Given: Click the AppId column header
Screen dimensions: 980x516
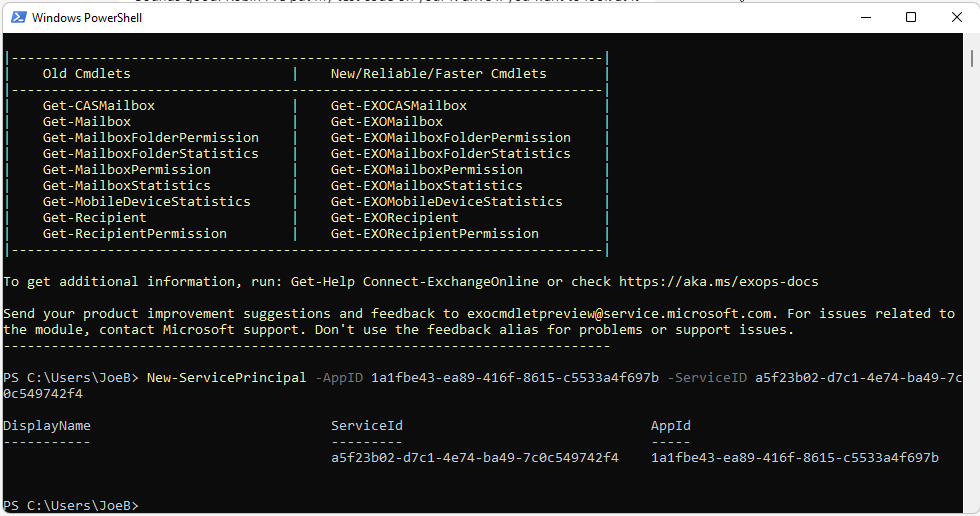Looking at the screenshot, I should (670, 426).
